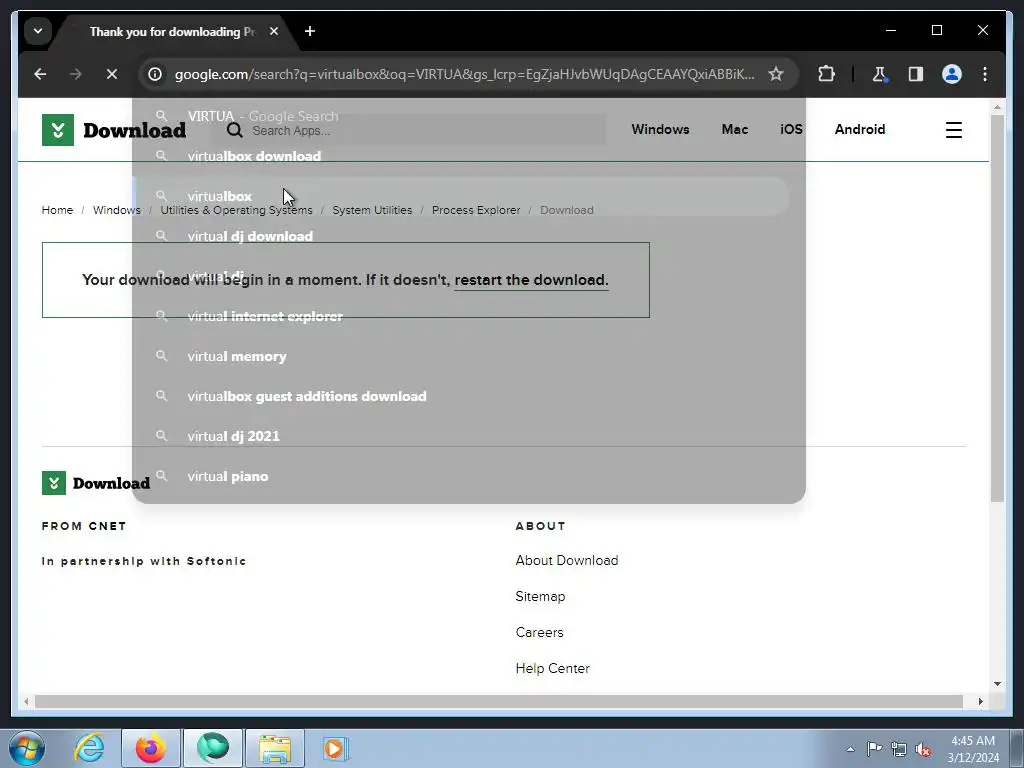Screen dimensions: 1024x768
Task: Choose the highlighted 'virtualbox' suggestion
Action: click(x=460, y=196)
